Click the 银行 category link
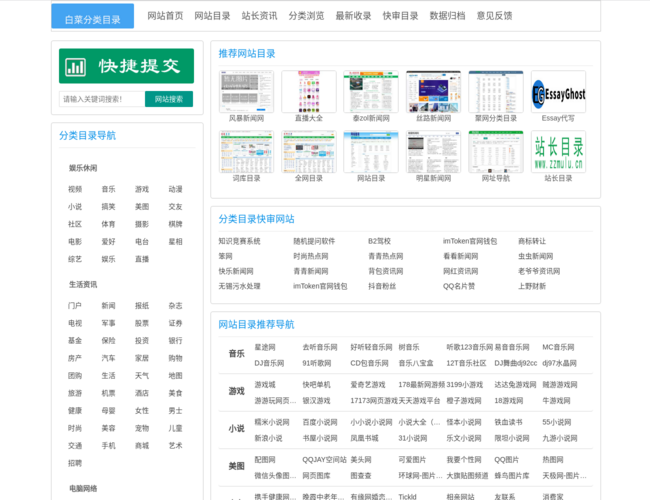 tap(175, 341)
